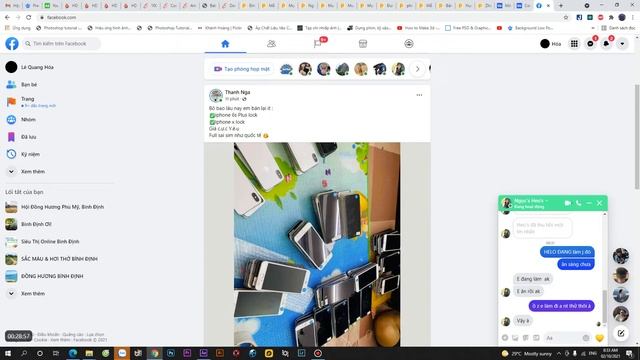Open the Friends tab in Facebook header
The height and width of the screenshot is (360, 640).
tap(271, 44)
